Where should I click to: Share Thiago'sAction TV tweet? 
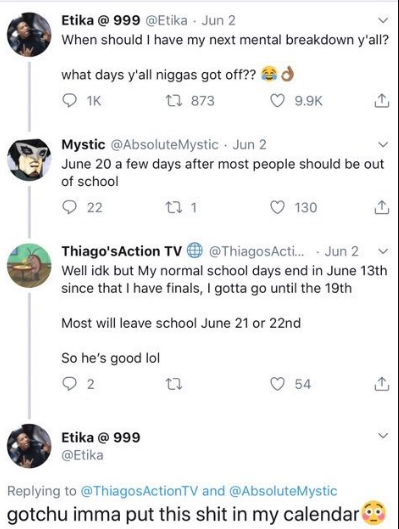click(x=382, y=384)
